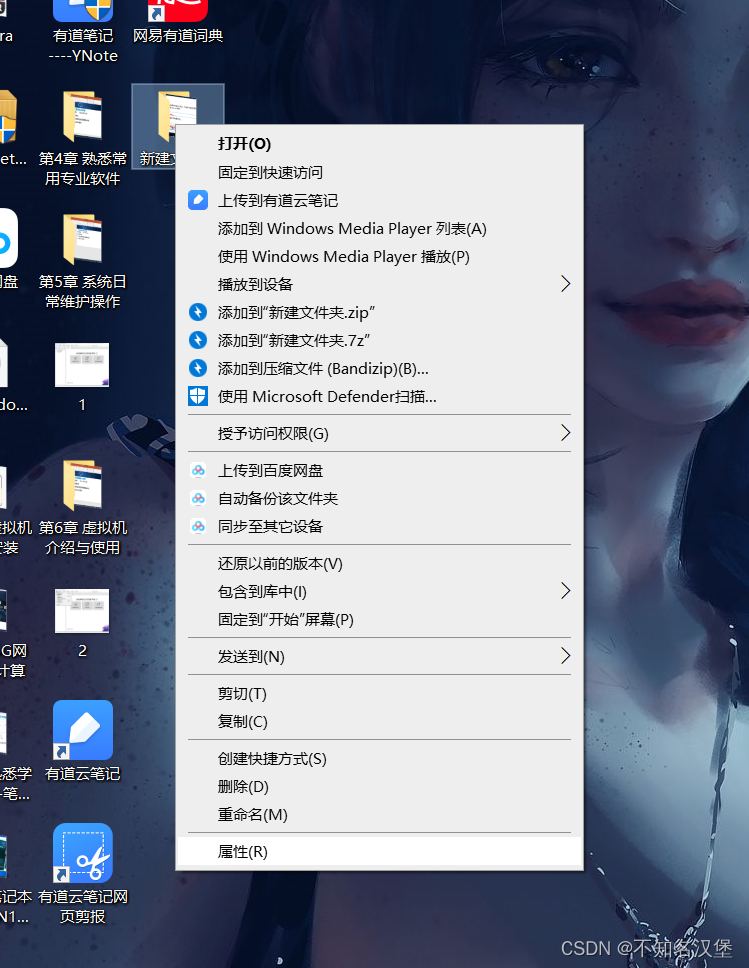Open 属性(R) at the menu bottom
749x968 pixels.
[379, 852]
